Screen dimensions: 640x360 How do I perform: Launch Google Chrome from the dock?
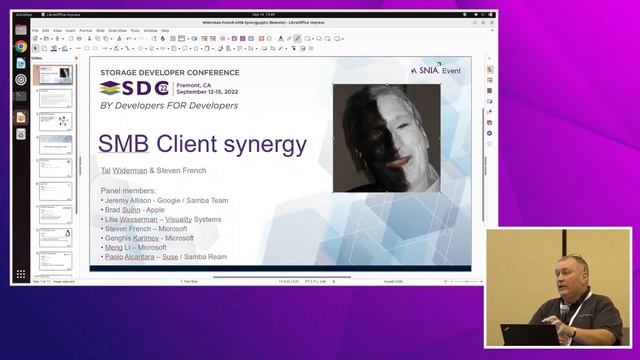21,46
